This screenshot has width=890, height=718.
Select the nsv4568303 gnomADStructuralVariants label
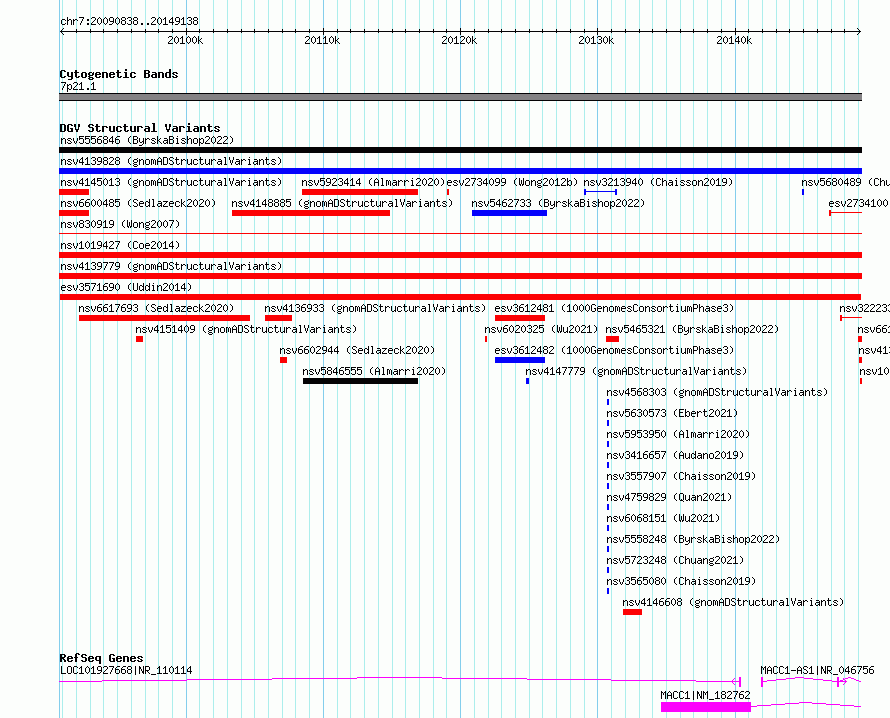tap(717, 392)
